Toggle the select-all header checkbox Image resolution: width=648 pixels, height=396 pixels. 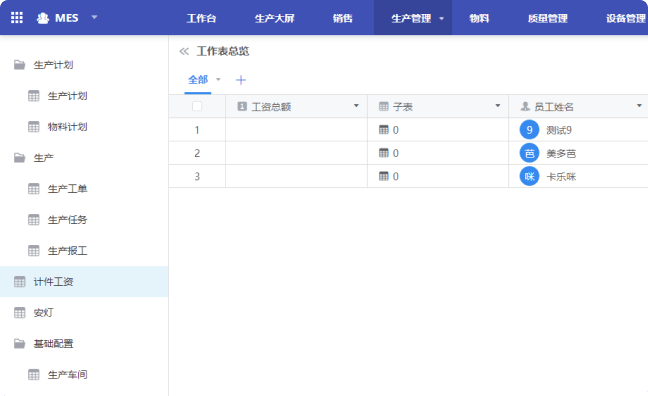(197, 106)
